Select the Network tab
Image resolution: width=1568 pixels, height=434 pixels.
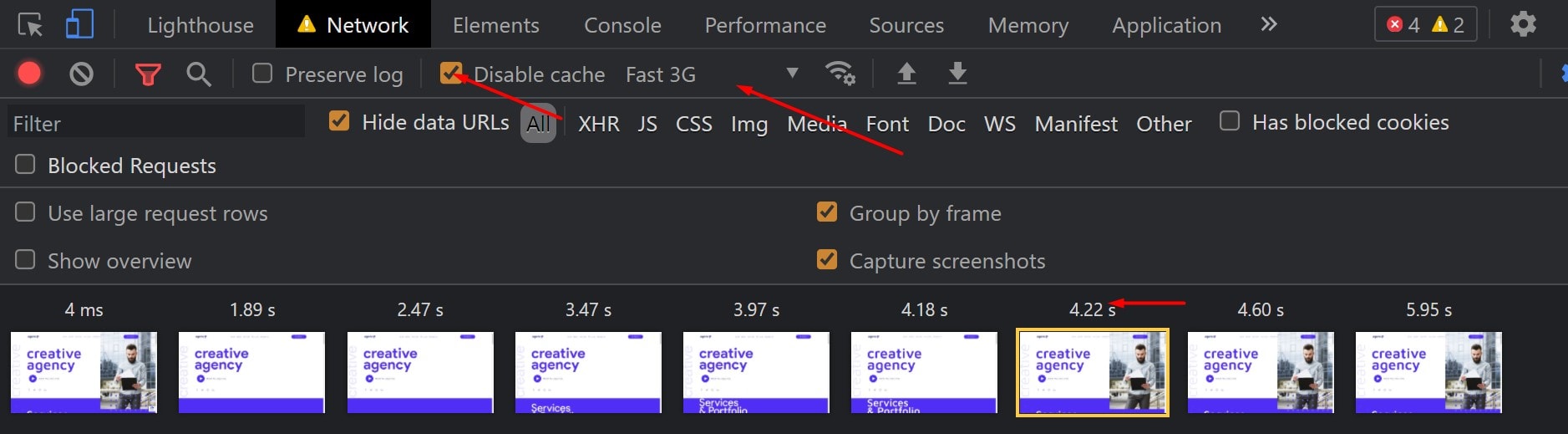(x=353, y=25)
